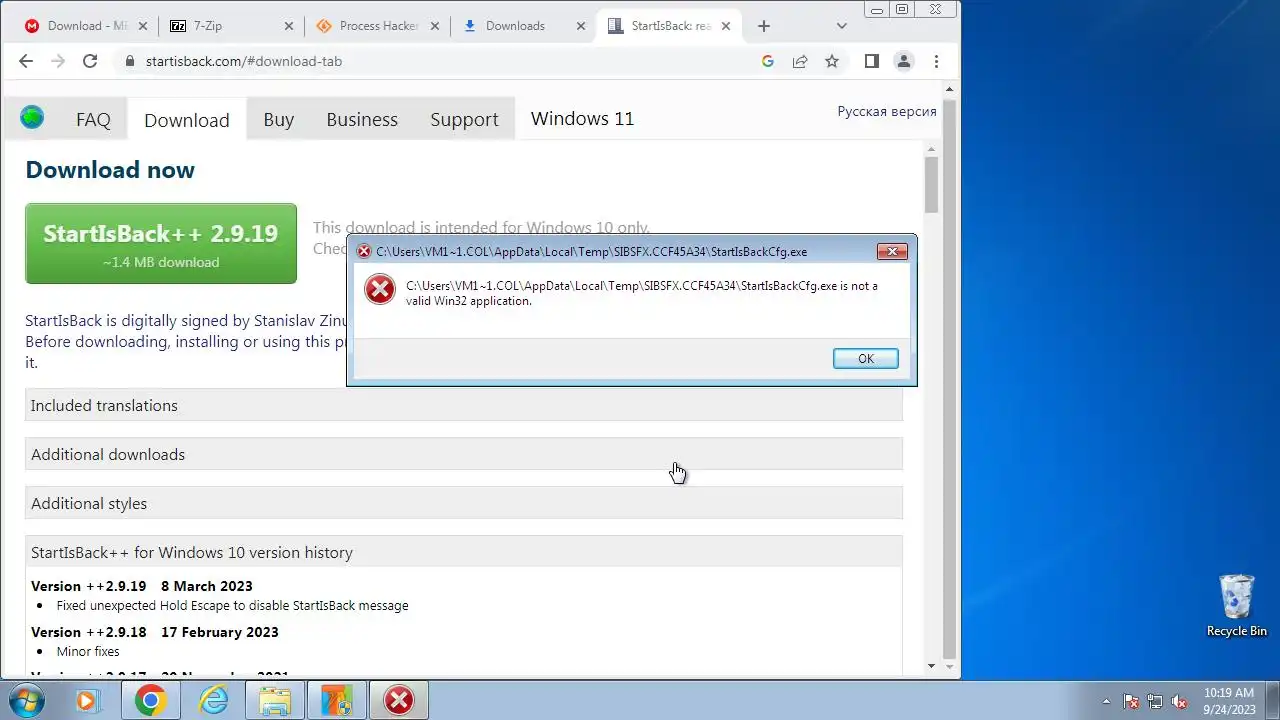
Task: Open the FAQ tab
Action: pyautogui.click(x=93, y=119)
